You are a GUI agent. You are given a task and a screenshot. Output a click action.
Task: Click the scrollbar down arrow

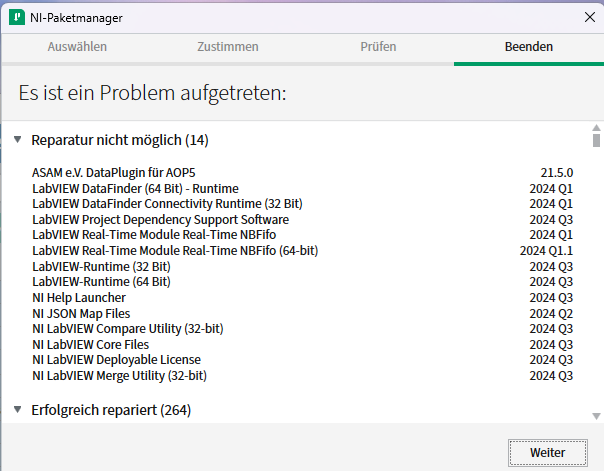[596, 416]
